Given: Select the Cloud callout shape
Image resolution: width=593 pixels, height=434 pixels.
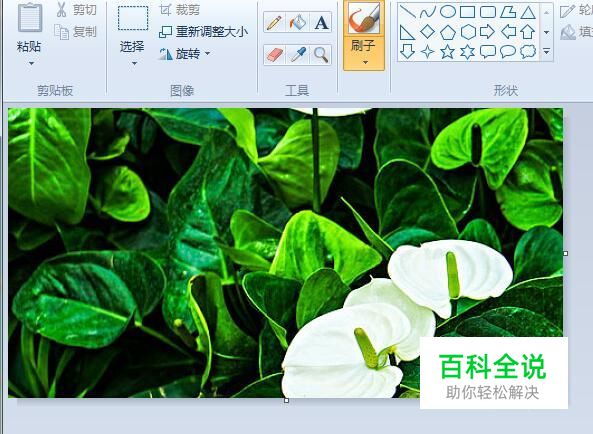Looking at the screenshot, I should pyautogui.click(x=528, y=51).
